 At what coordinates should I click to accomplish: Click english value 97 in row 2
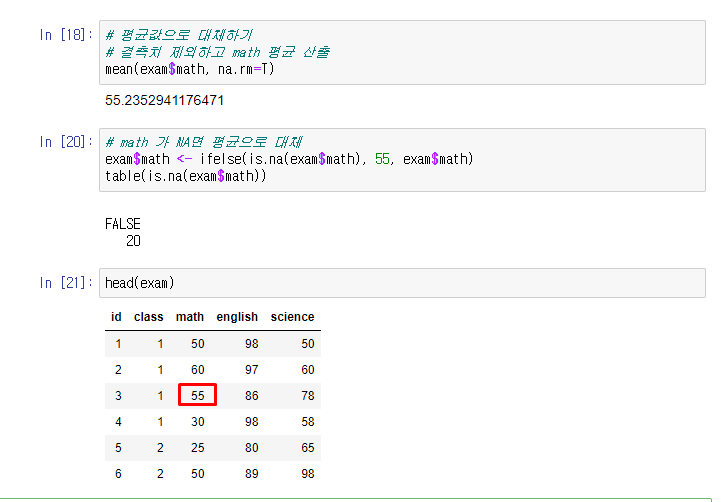[252, 370]
